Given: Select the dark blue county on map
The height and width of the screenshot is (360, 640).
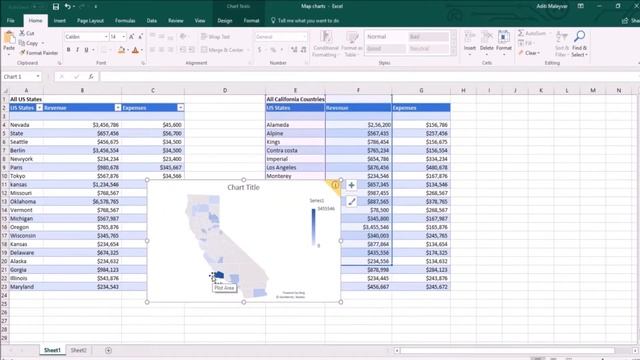Looking at the screenshot, I should point(219,275).
